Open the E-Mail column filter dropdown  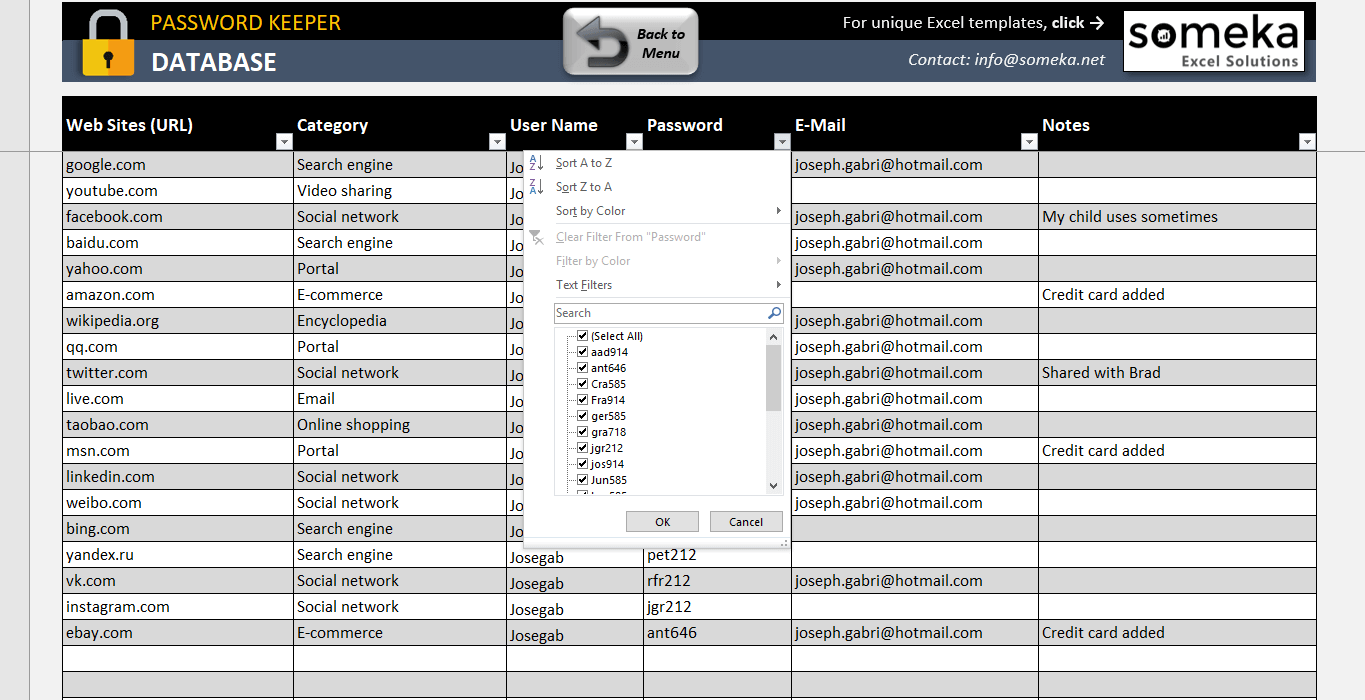pyautogui.click(x=1029, y=142)
